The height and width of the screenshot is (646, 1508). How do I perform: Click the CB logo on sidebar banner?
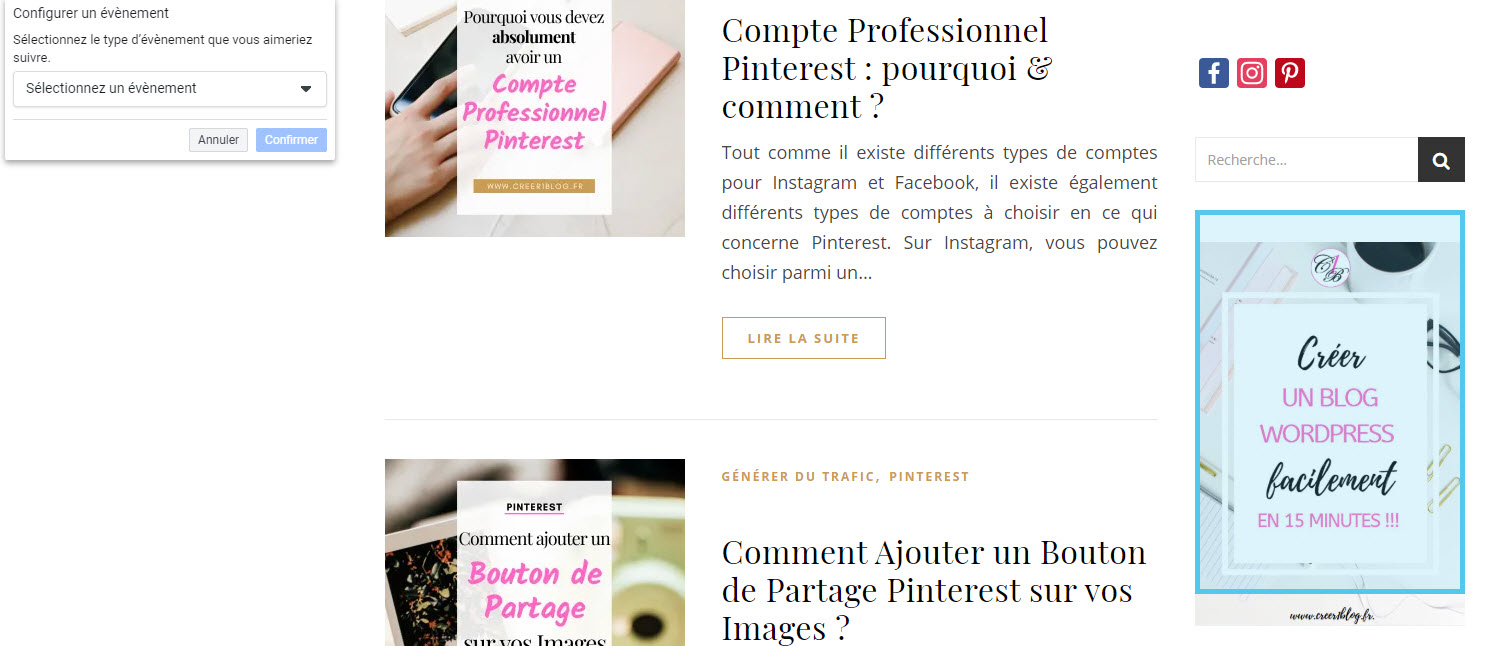coord(1330,268)
